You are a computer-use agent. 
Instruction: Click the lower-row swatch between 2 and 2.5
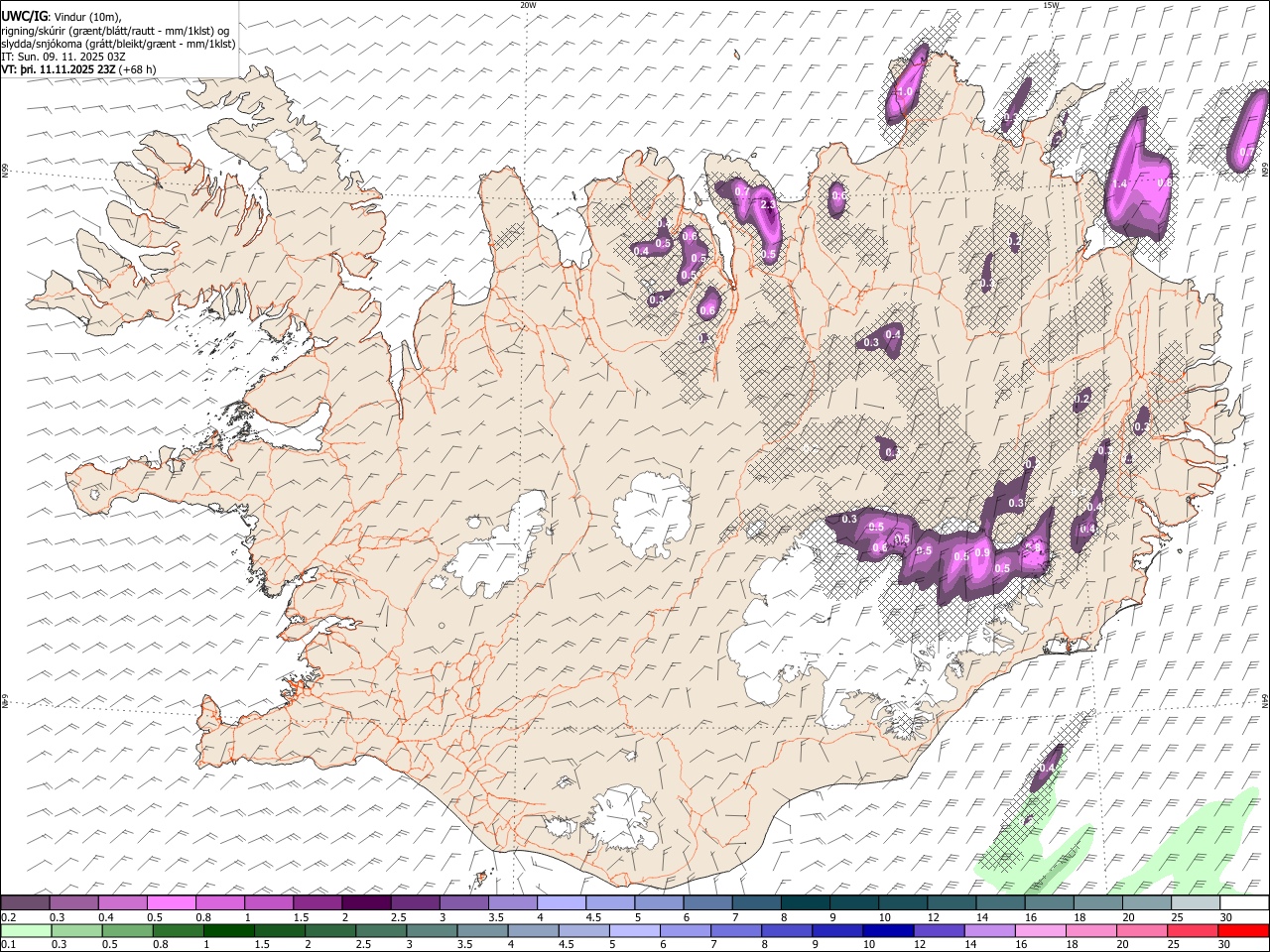329,930
